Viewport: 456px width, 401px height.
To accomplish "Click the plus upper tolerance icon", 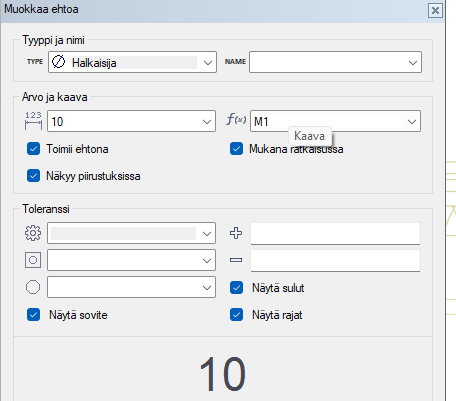I will [x=236, y=233].
